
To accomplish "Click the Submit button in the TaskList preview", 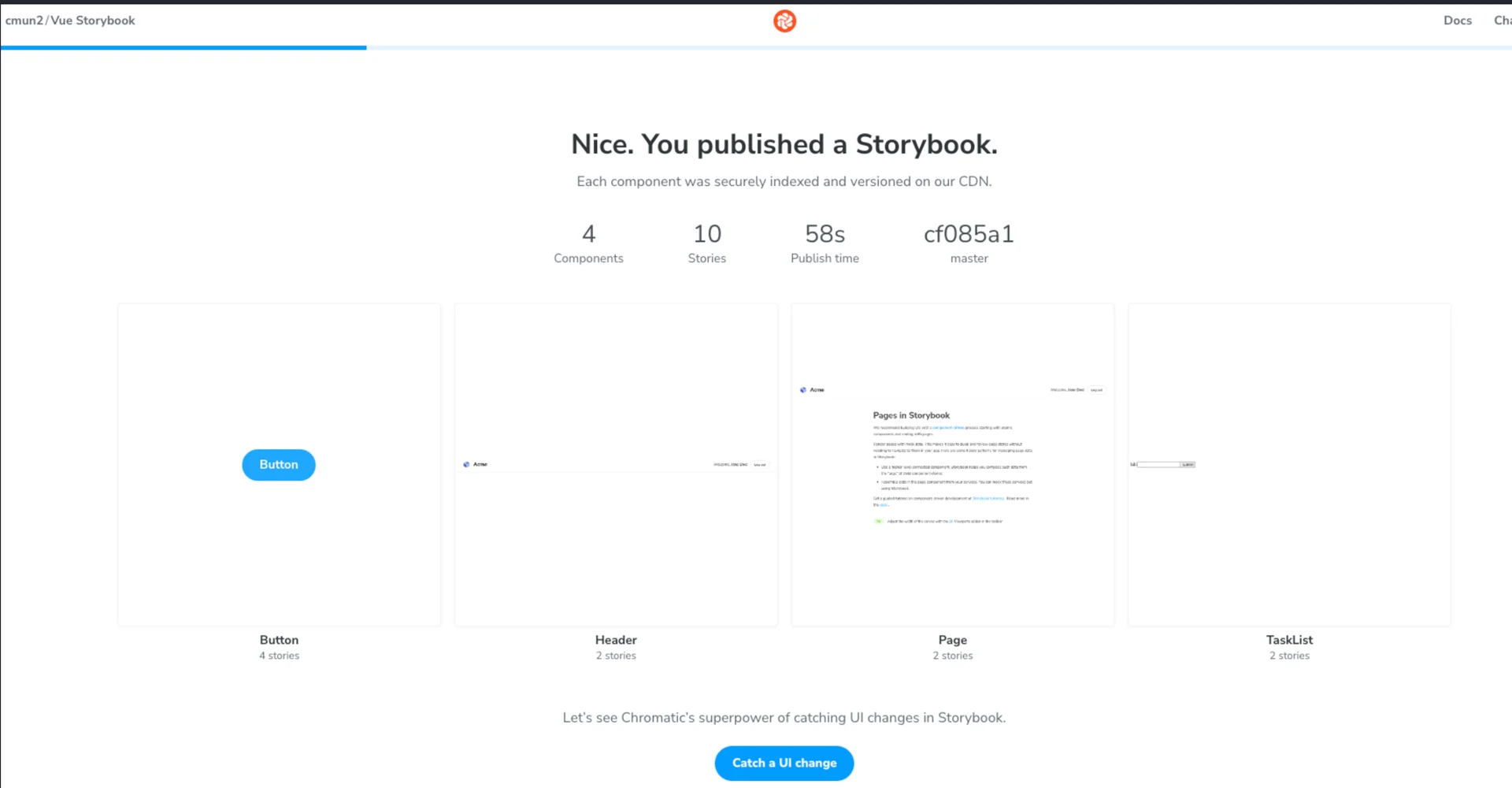I will tap(1188, 465).
